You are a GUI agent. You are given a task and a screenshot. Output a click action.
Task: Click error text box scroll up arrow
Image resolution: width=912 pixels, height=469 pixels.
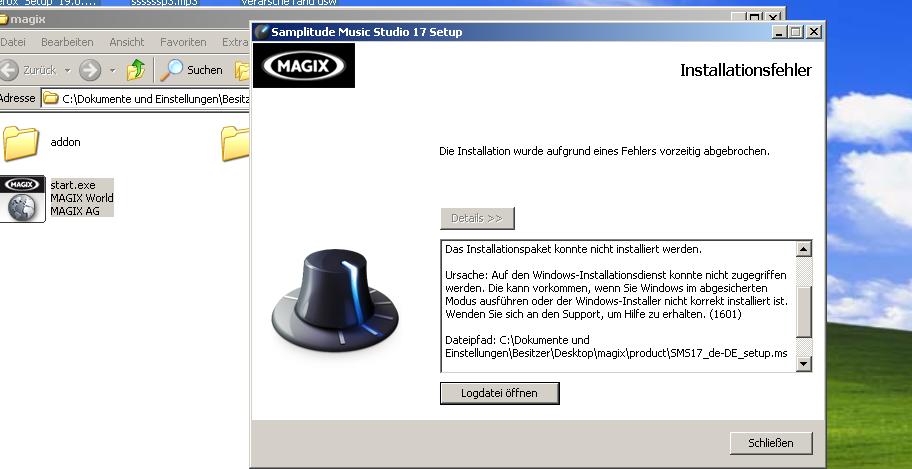pos(803,249)
